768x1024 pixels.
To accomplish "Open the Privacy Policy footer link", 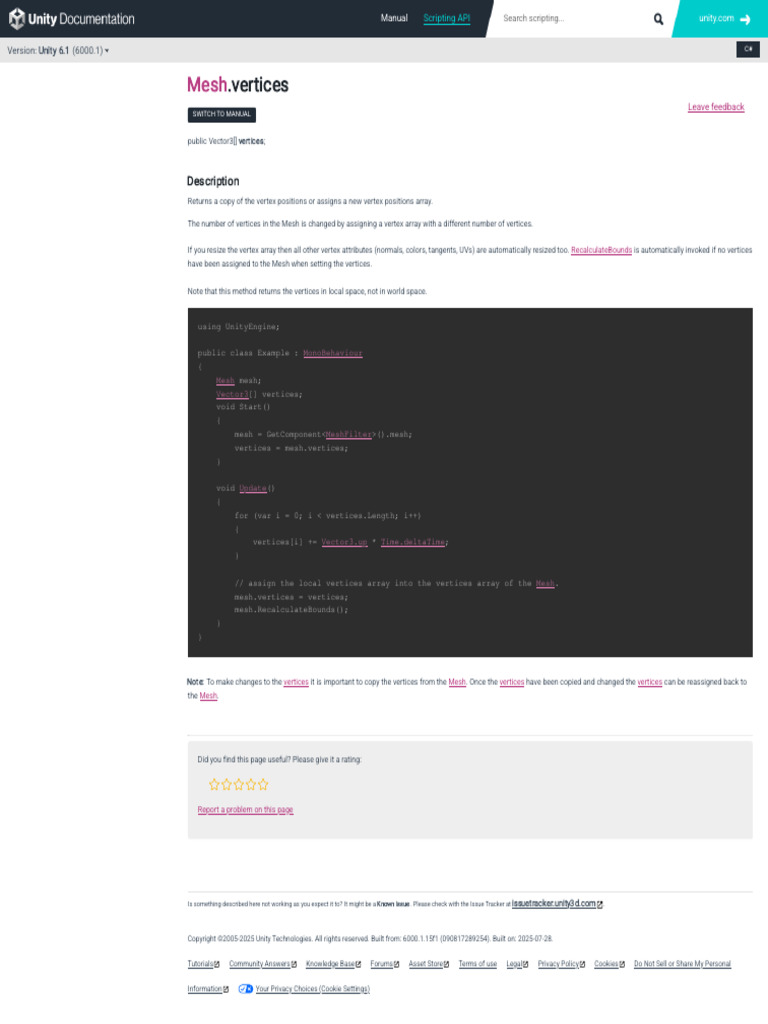I will (562, 965).
